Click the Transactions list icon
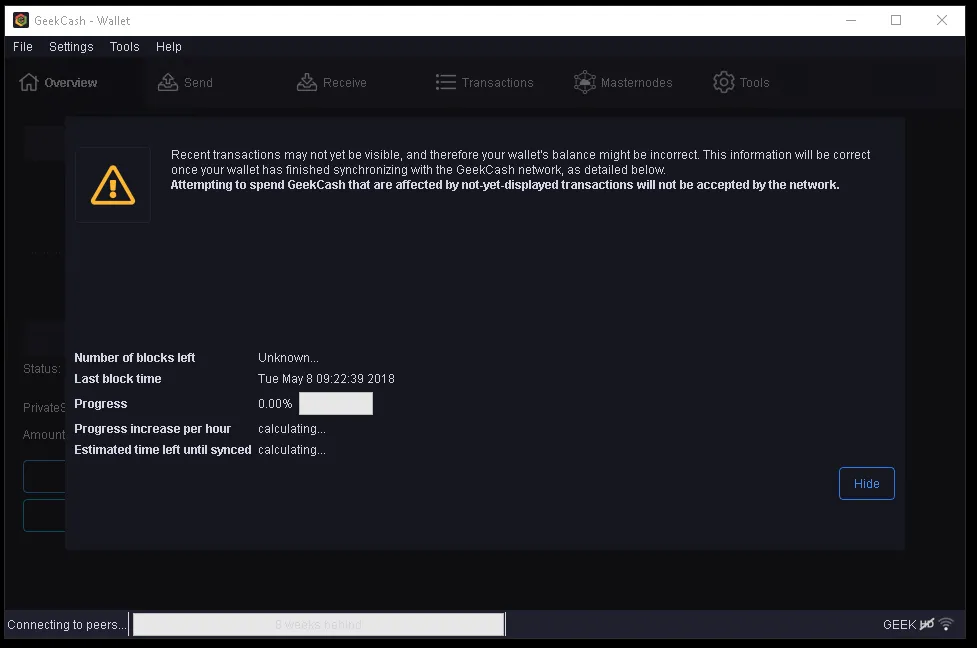 [x=446, y=82]
